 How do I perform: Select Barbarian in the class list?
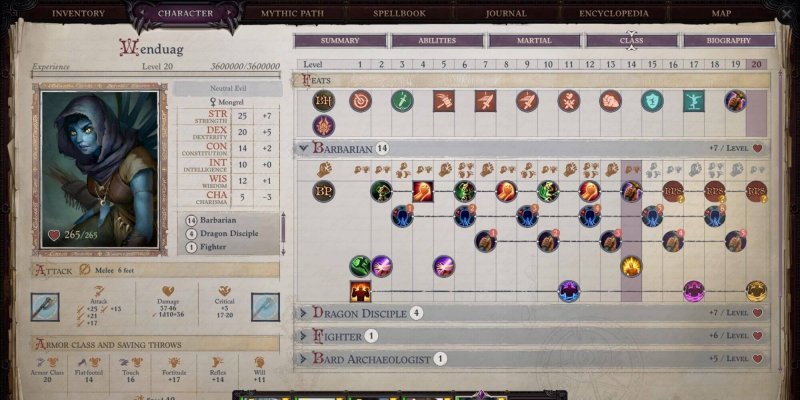coord(217,220)
